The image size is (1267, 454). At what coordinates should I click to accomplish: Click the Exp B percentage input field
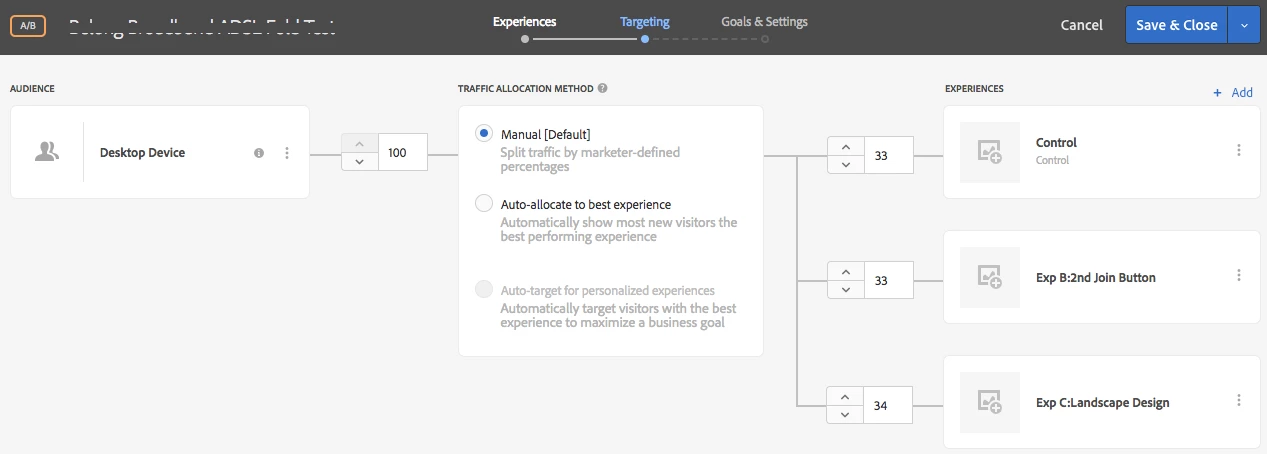coord(888,281)
